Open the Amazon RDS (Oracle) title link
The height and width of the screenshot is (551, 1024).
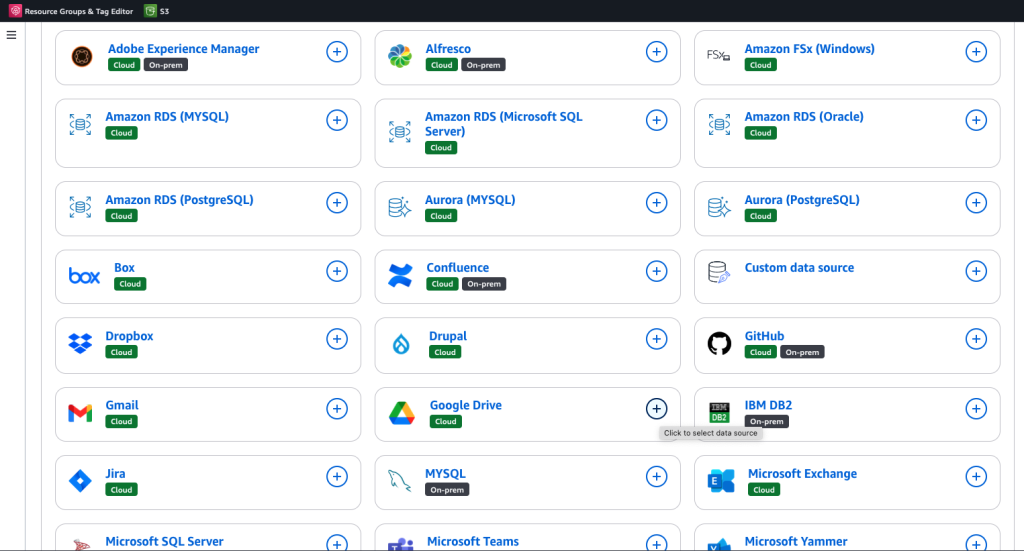click(x=804, y=116)
